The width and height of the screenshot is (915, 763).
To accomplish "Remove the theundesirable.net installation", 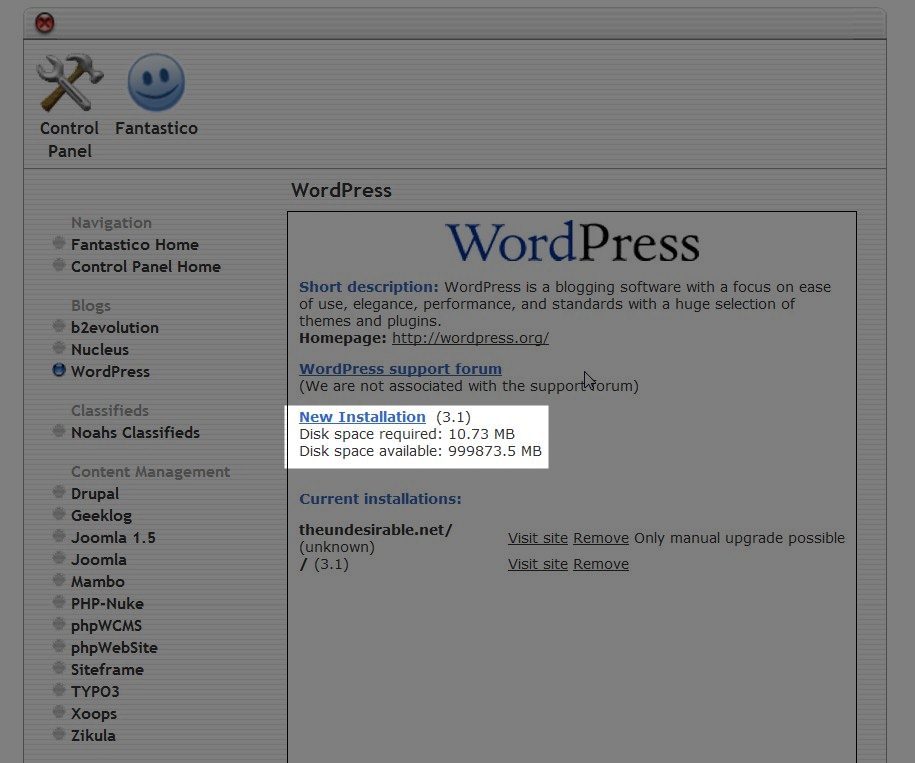I will pyautogui.click(x=600, y=538).
